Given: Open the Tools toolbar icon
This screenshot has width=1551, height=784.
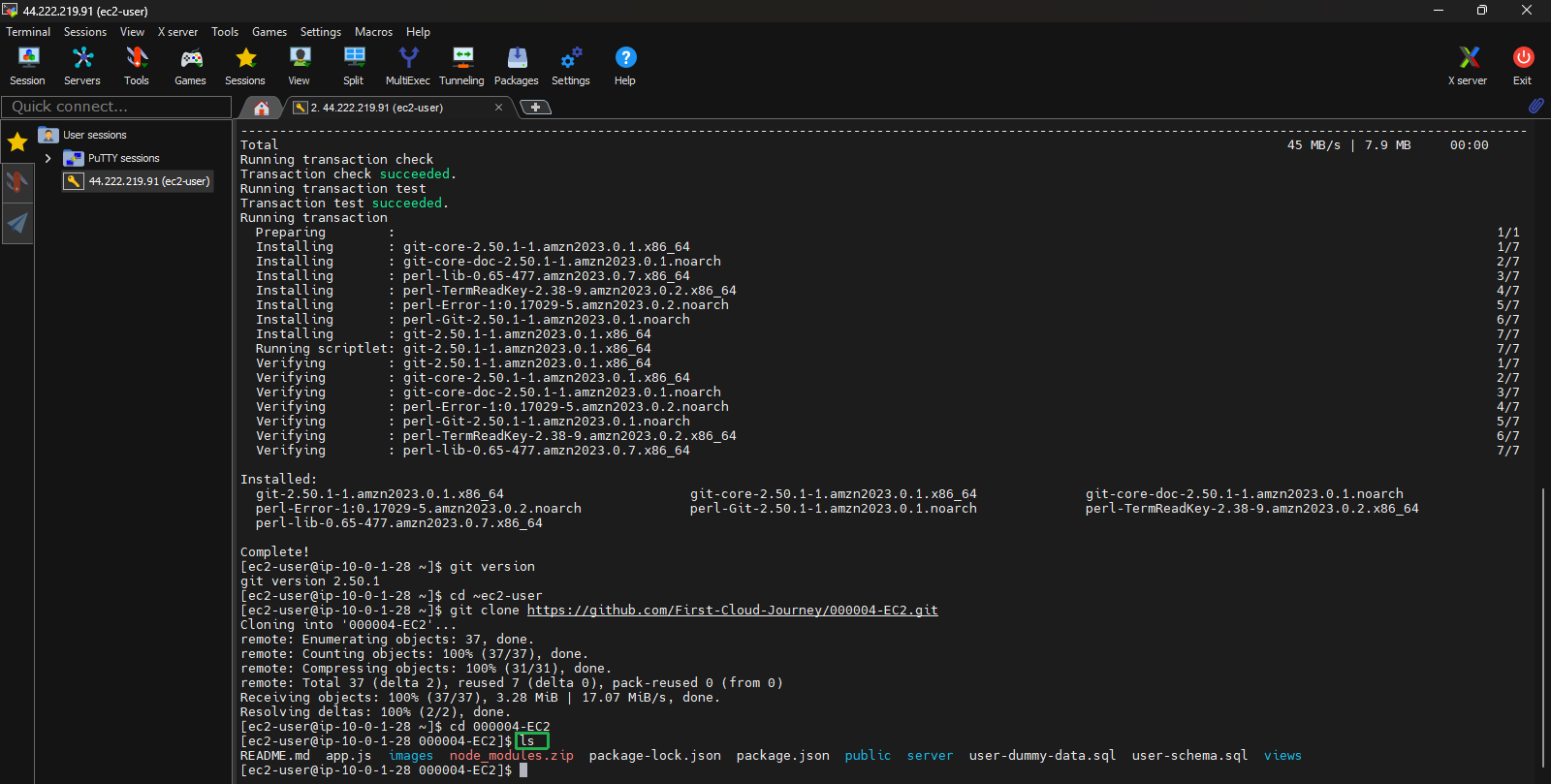Looking at the screenshot, I should point(137,66).
